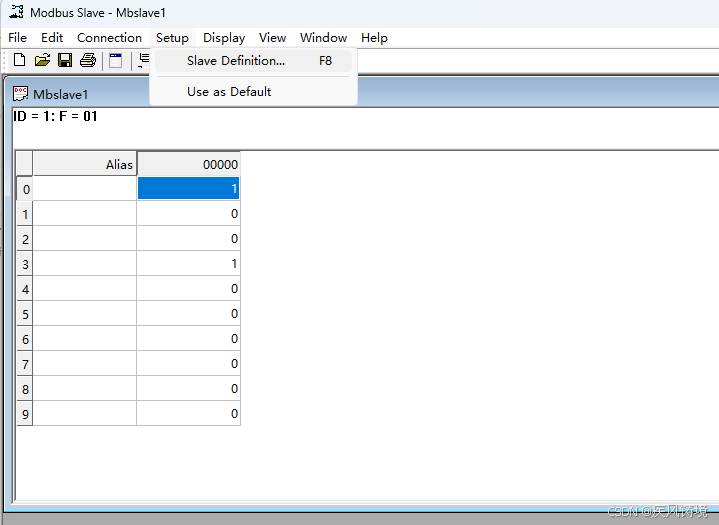The image size is (719, 525).
Task: Select the highlighted value cell in row 0
Action: 188,188
